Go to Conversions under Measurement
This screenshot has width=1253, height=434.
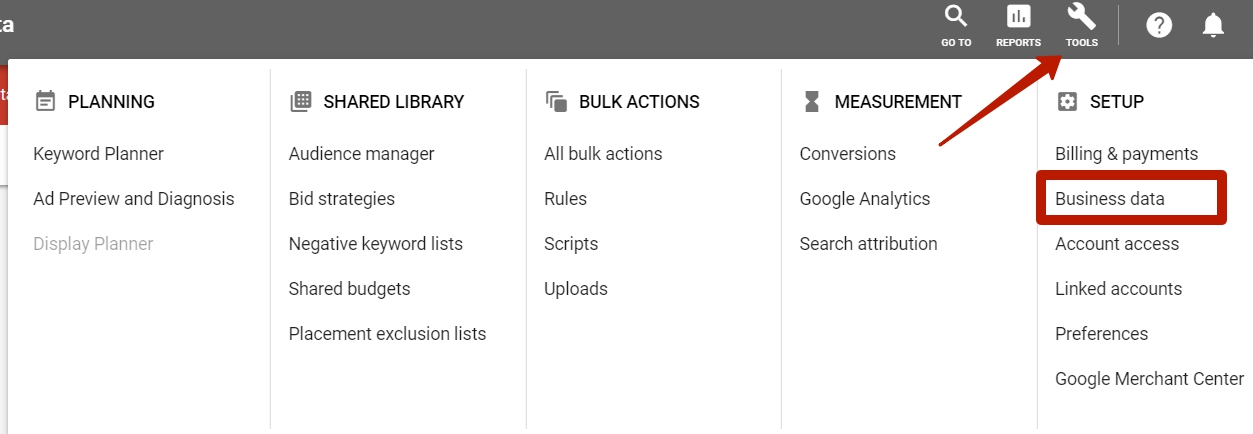pyautogui.click(x=848, y=154)
